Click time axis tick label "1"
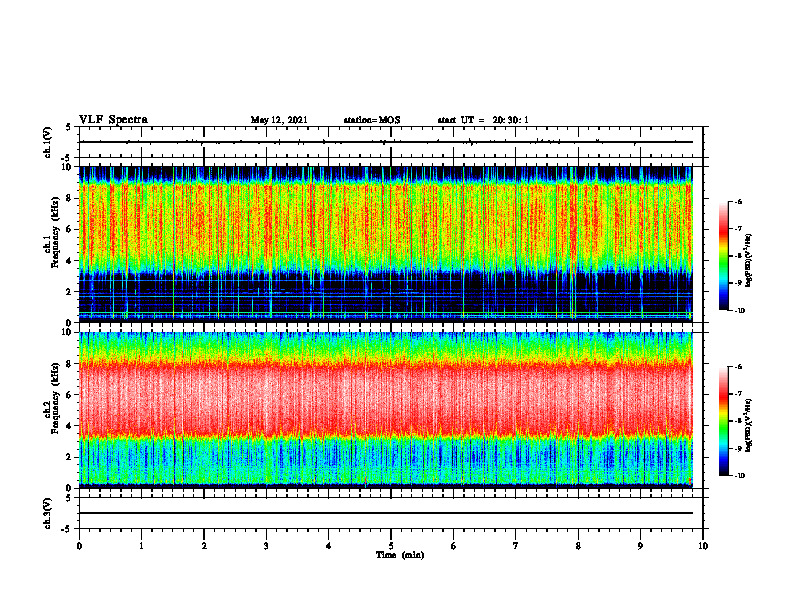 point(141,546)
